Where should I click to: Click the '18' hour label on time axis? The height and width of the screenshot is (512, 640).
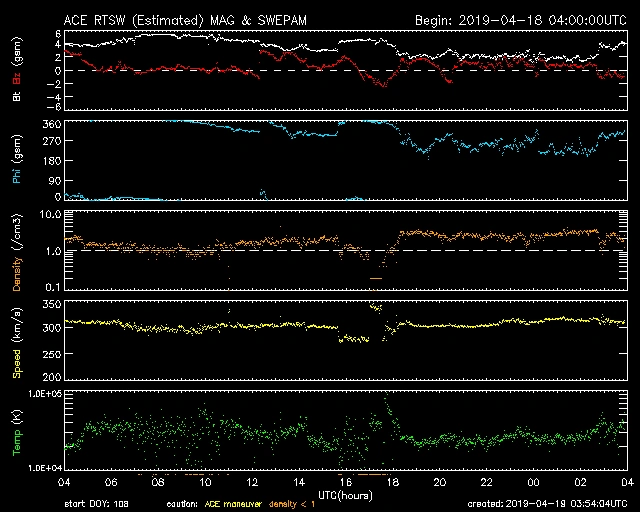(x=393, y=483)
